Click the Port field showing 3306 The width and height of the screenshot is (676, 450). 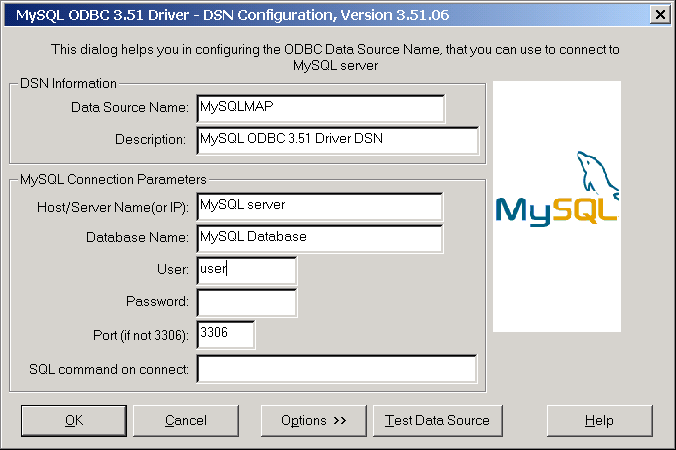pos(226,335)
